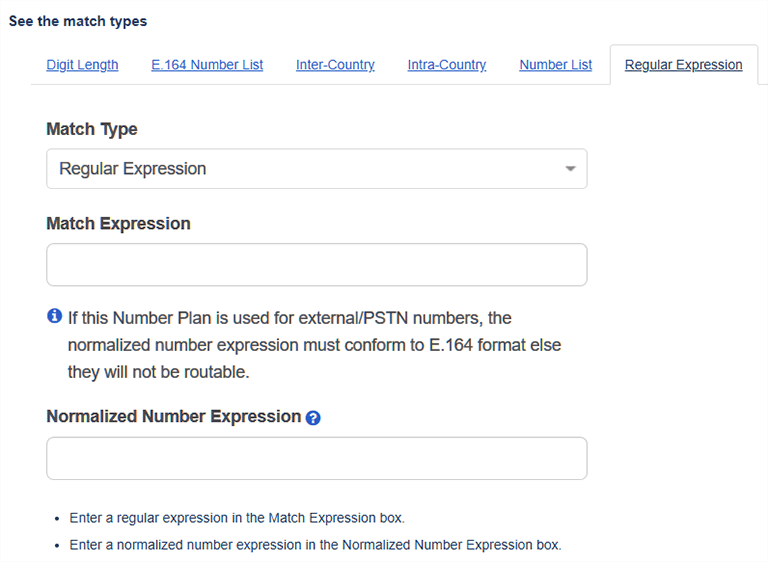Viewport: 768px width, 562px height.
Task: Click the 'See the match types' heading
Action: pyautogui.click(x=78, y=21)
